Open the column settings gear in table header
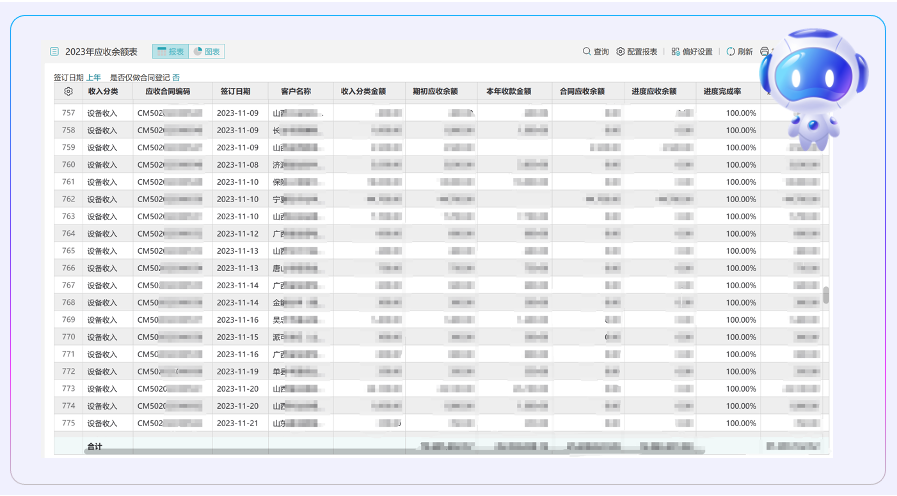This screenshot has width=897, height=496. point(68,91)
